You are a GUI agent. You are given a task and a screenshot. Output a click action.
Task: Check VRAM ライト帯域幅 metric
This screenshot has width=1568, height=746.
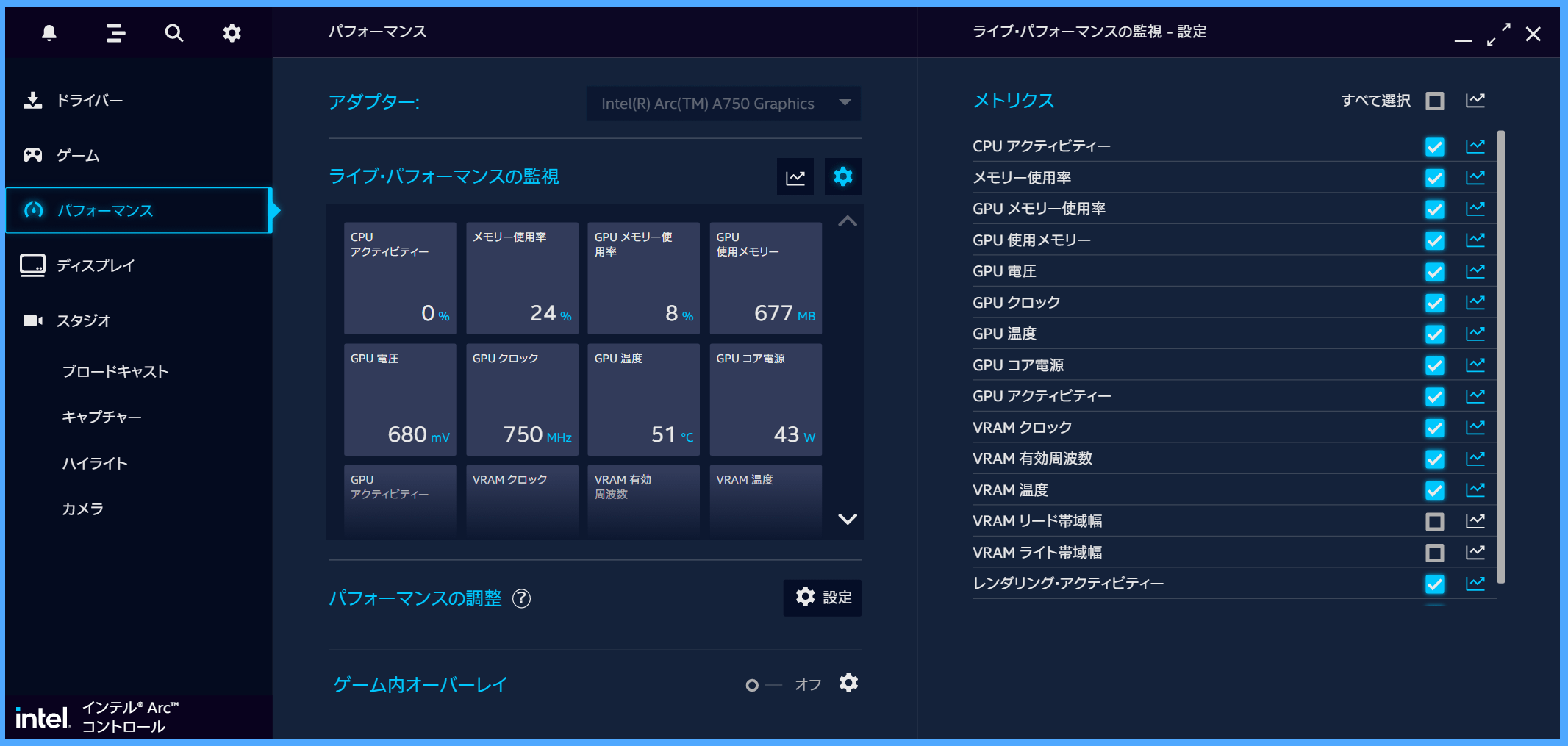[1435, 553]
